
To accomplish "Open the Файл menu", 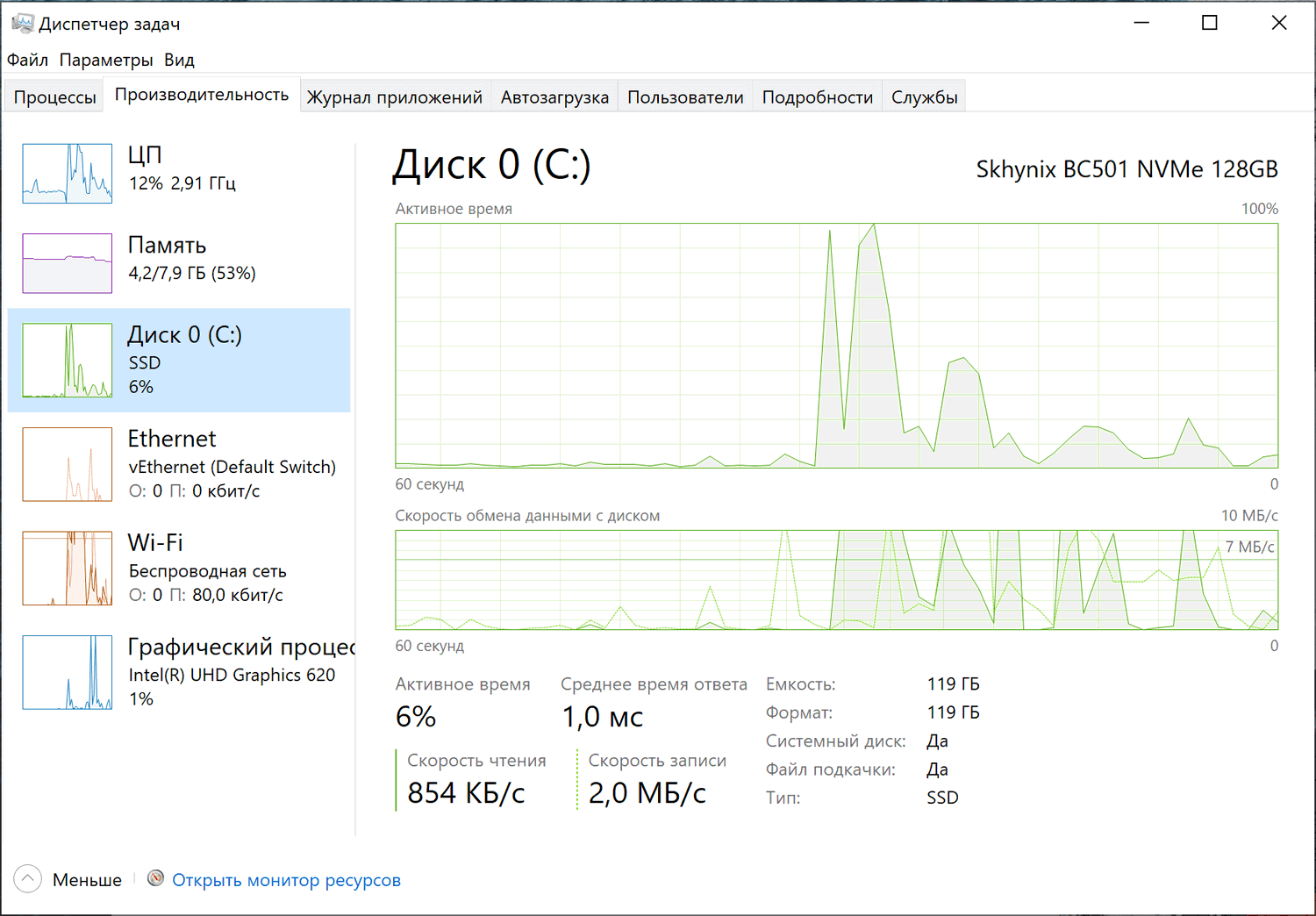I will coord(27,60).
